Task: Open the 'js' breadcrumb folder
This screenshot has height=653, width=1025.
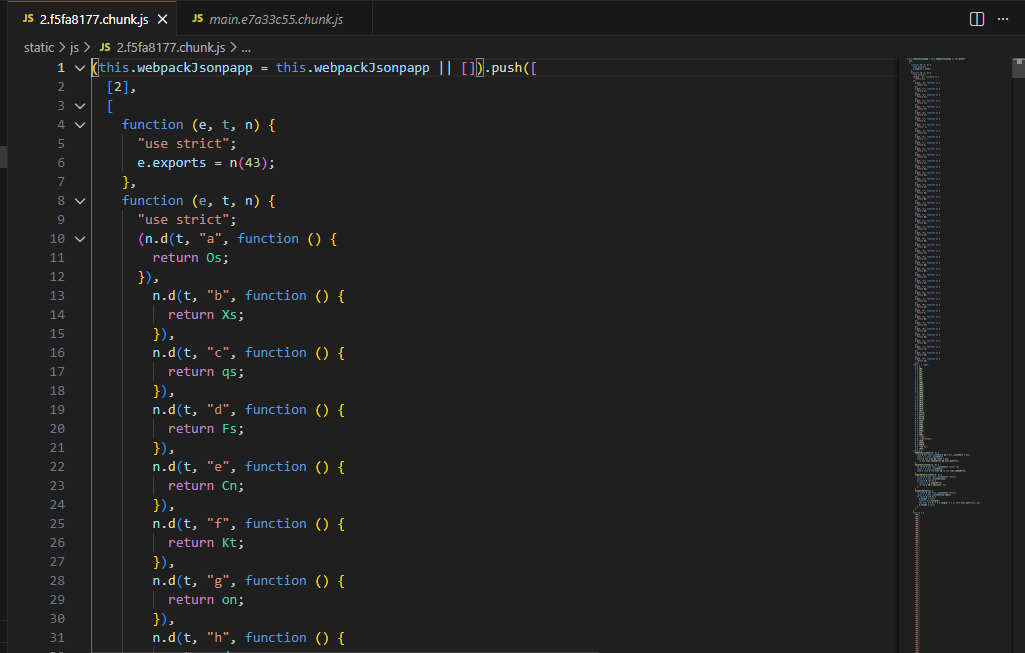Action: click(x=74, y=47)
